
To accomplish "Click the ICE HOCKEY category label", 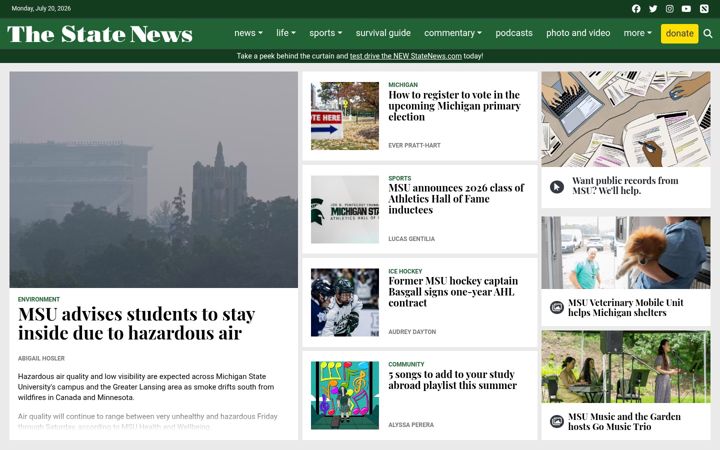I will [405, 271].
